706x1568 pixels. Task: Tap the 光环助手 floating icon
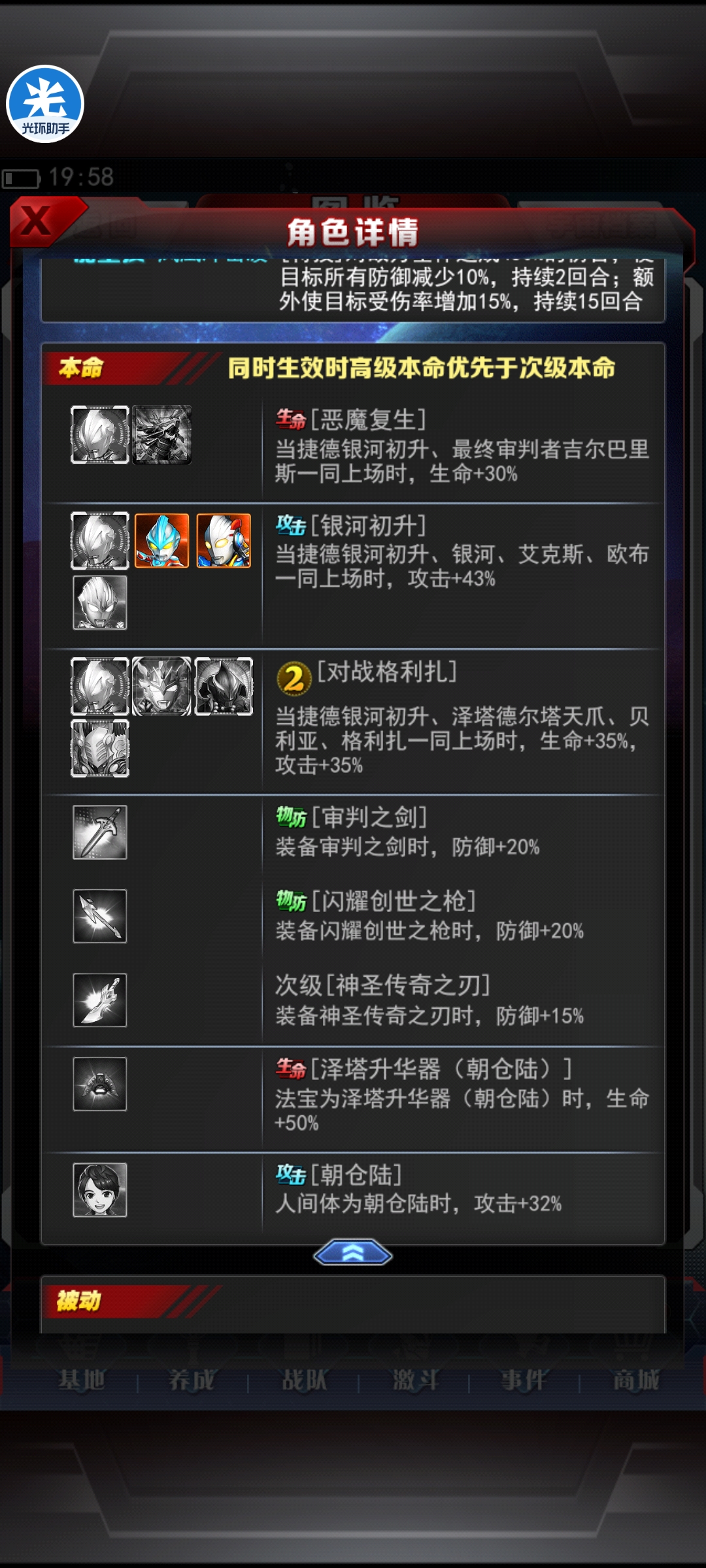(45, 104)
